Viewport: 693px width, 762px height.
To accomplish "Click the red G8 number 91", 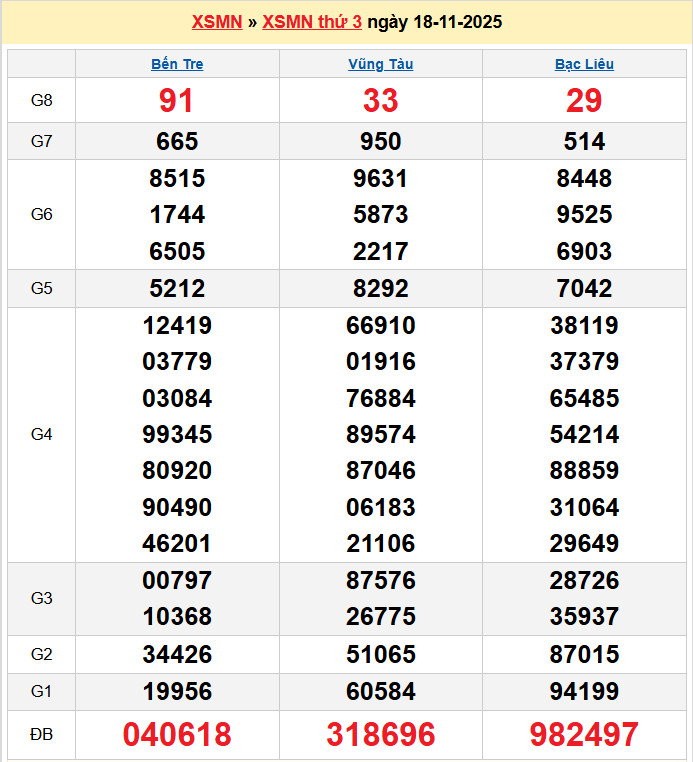I will click(x=177, y=100).
